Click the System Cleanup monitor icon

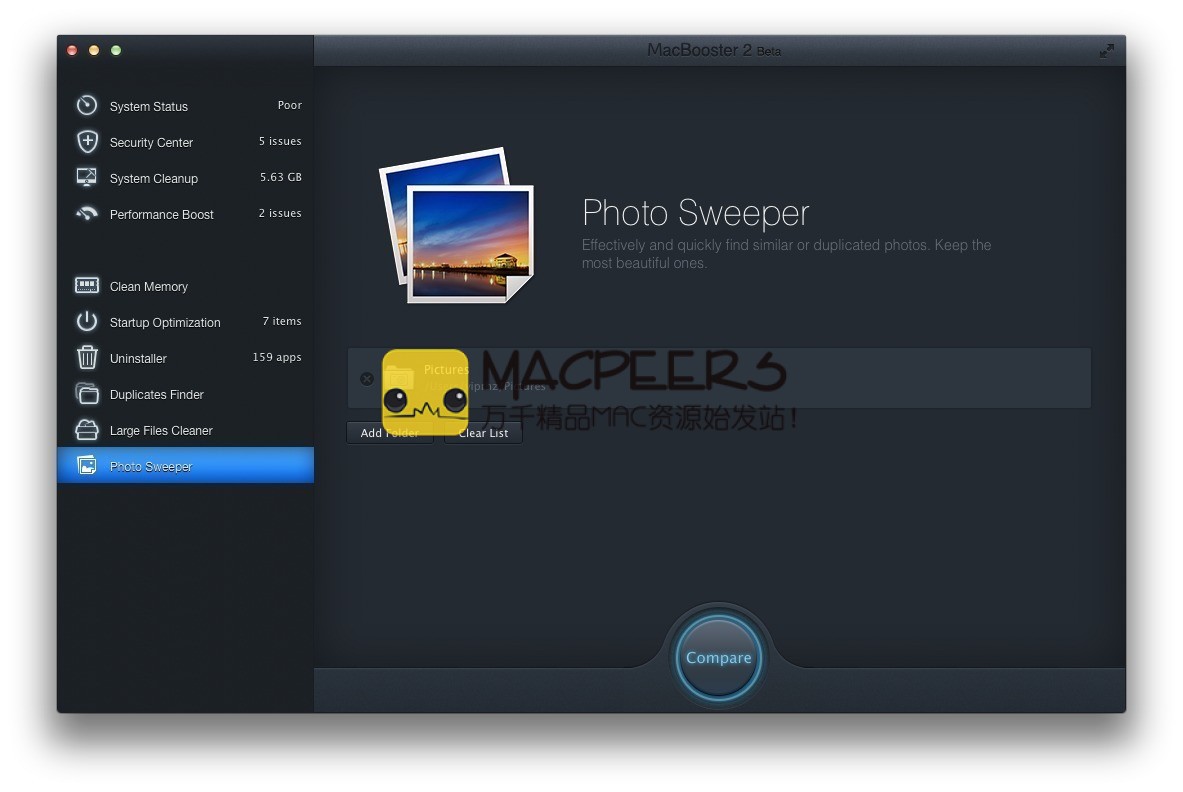coord(87,177)
